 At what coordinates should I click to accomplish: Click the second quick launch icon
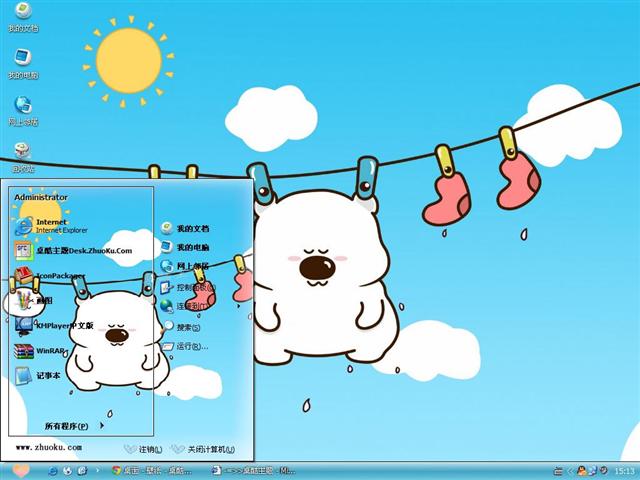pos(68,471)
